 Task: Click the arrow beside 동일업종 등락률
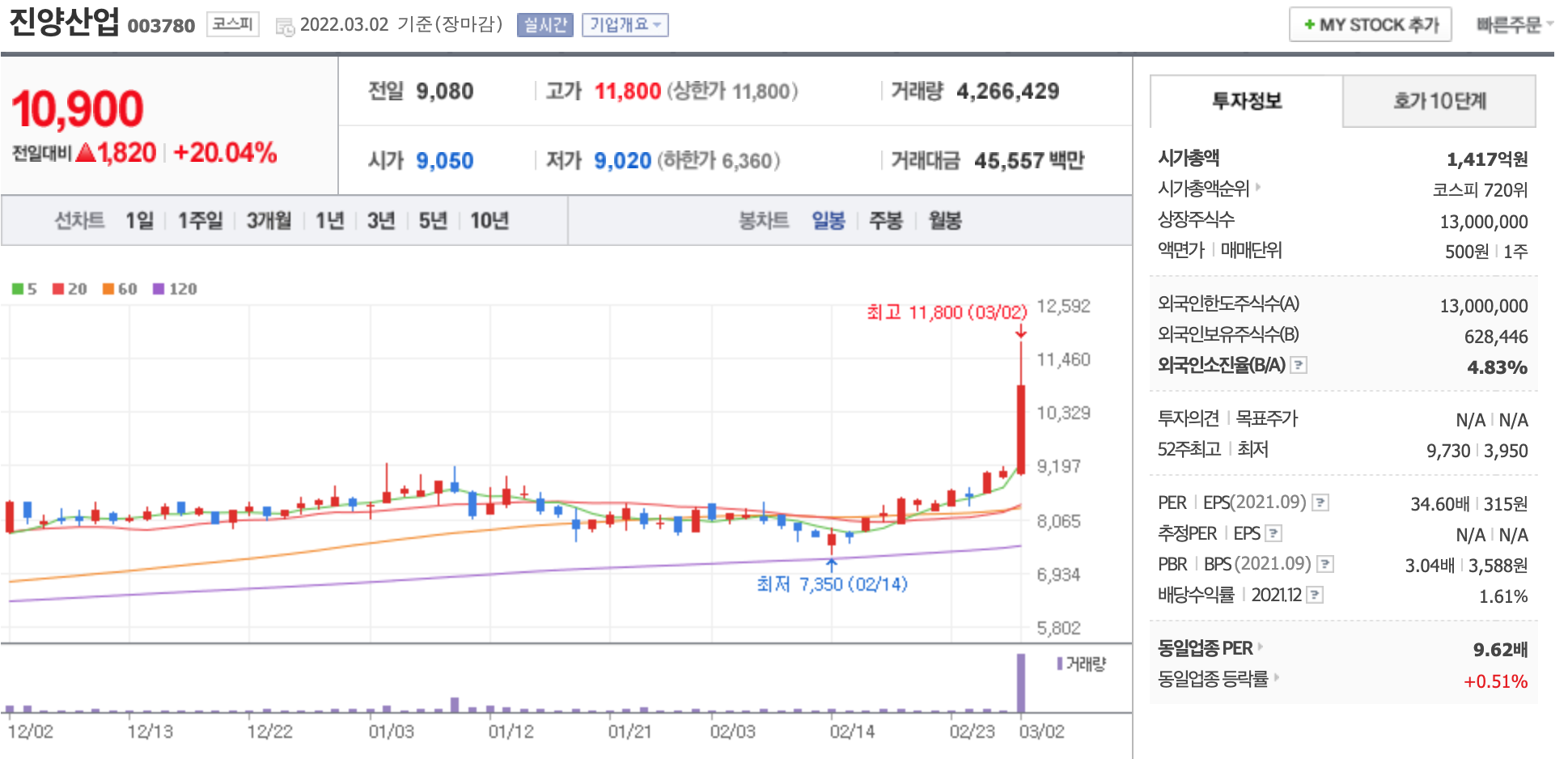[x=1277, y=677]
